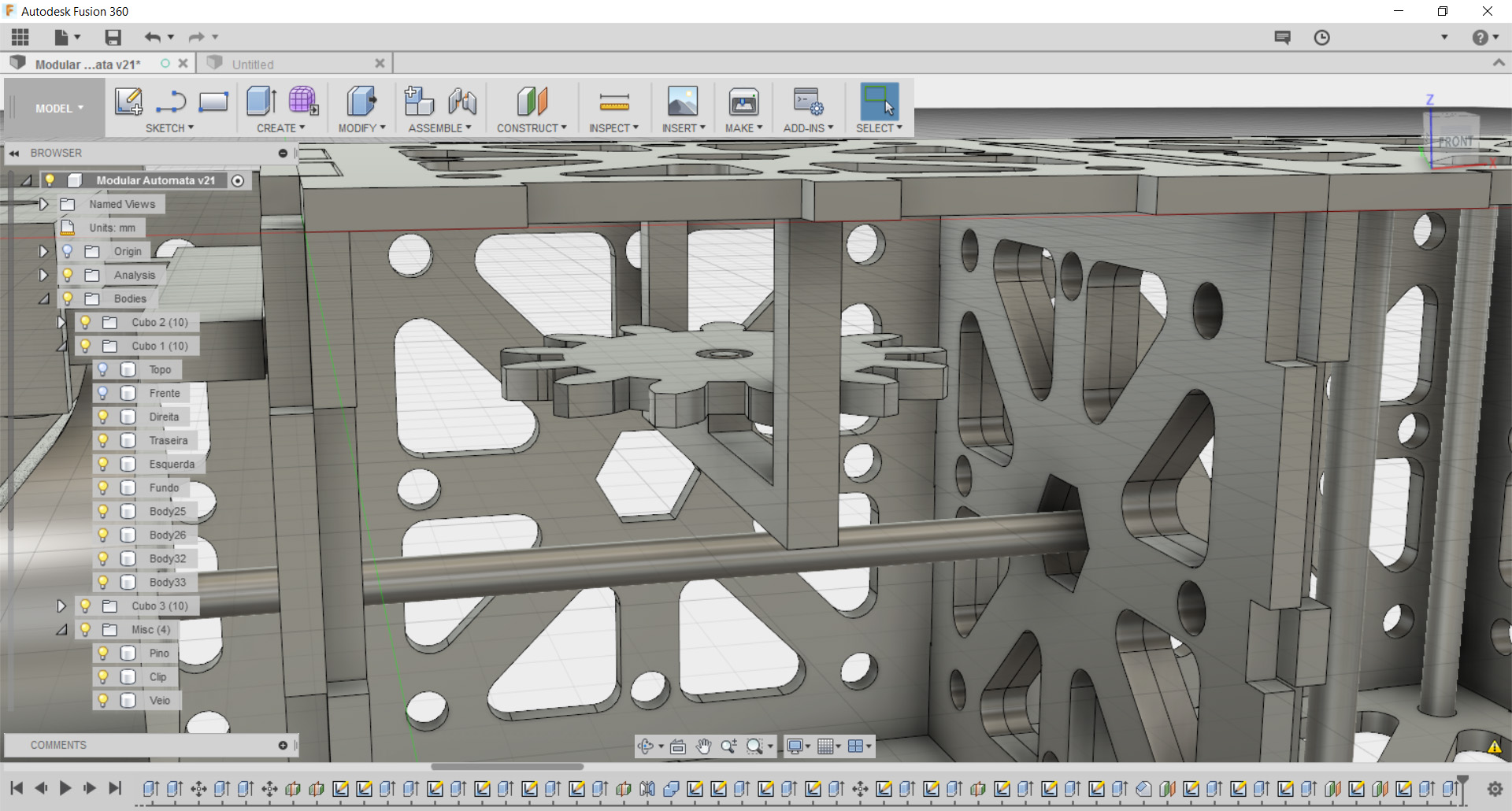Click the Construct plane icon
The height and width of the screenshot is (811, 1512).
coord(532,102)
